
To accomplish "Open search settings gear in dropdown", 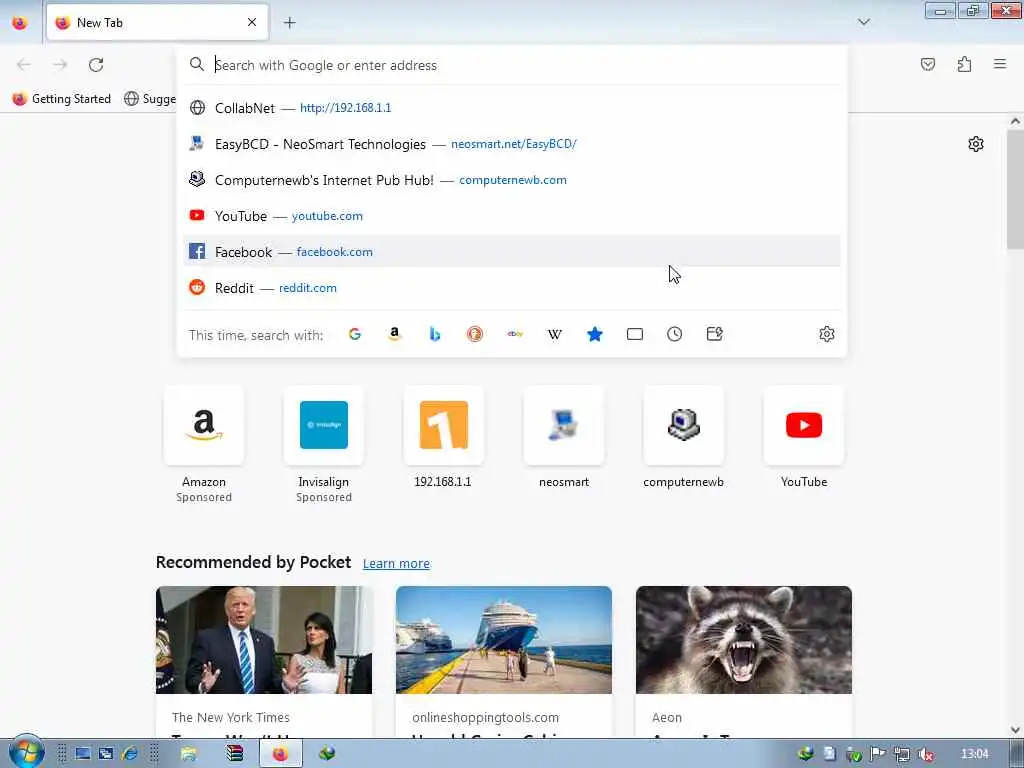I will 827,334.
